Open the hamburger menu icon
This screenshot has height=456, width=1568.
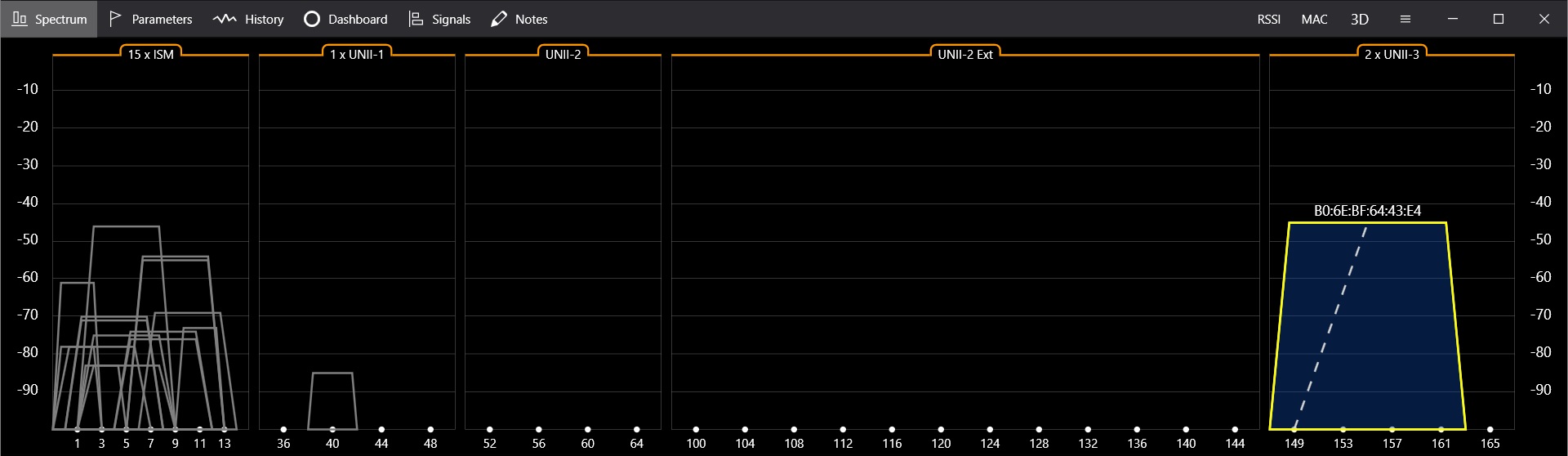(x=1405, y=19)
